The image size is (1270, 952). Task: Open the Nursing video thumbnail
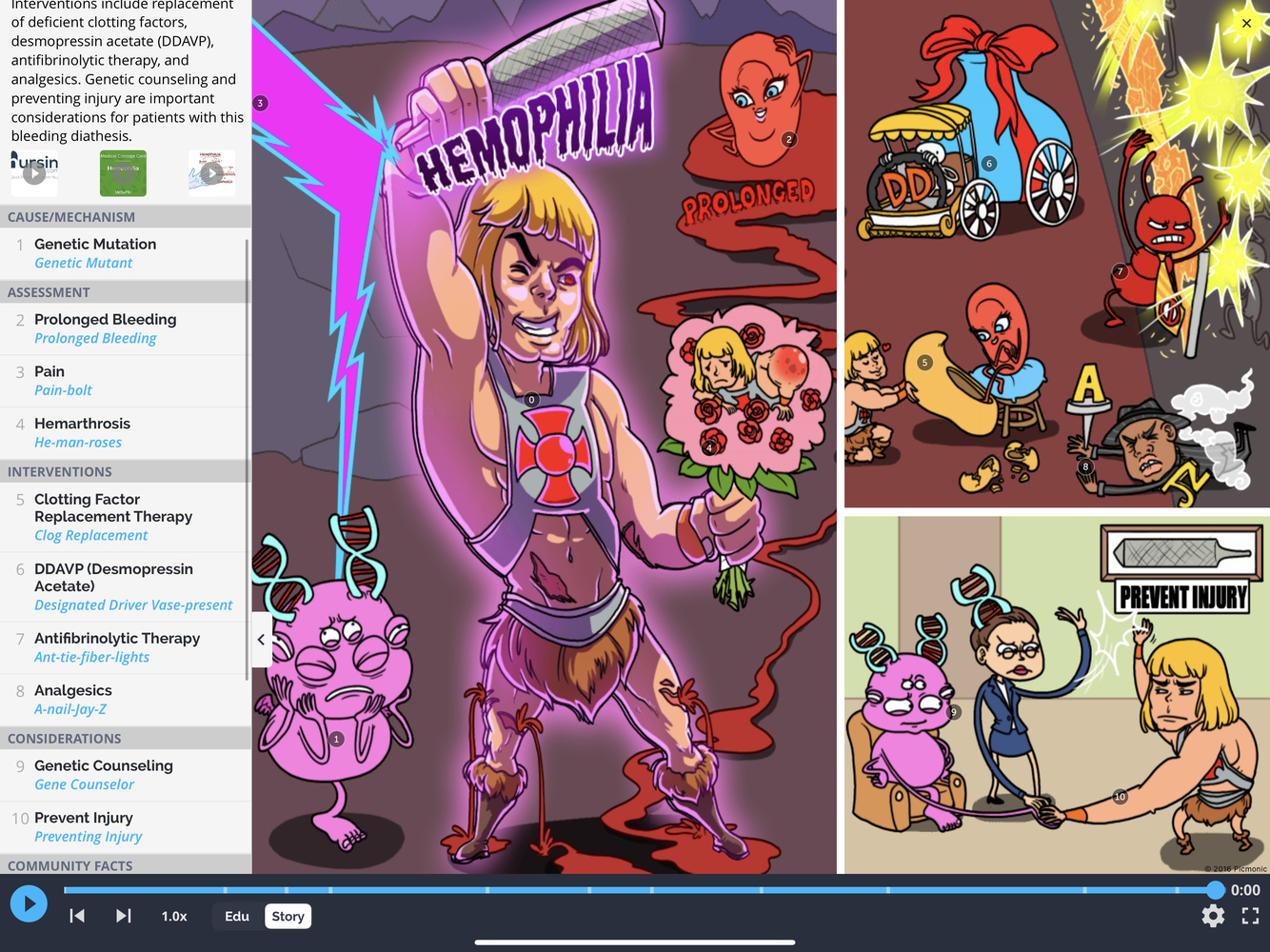34,173
